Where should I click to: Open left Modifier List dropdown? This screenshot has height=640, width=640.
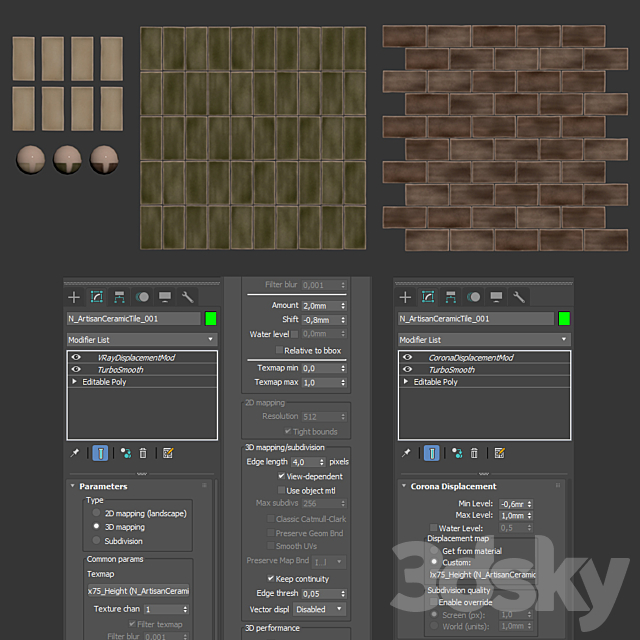(x=142, y=340)
